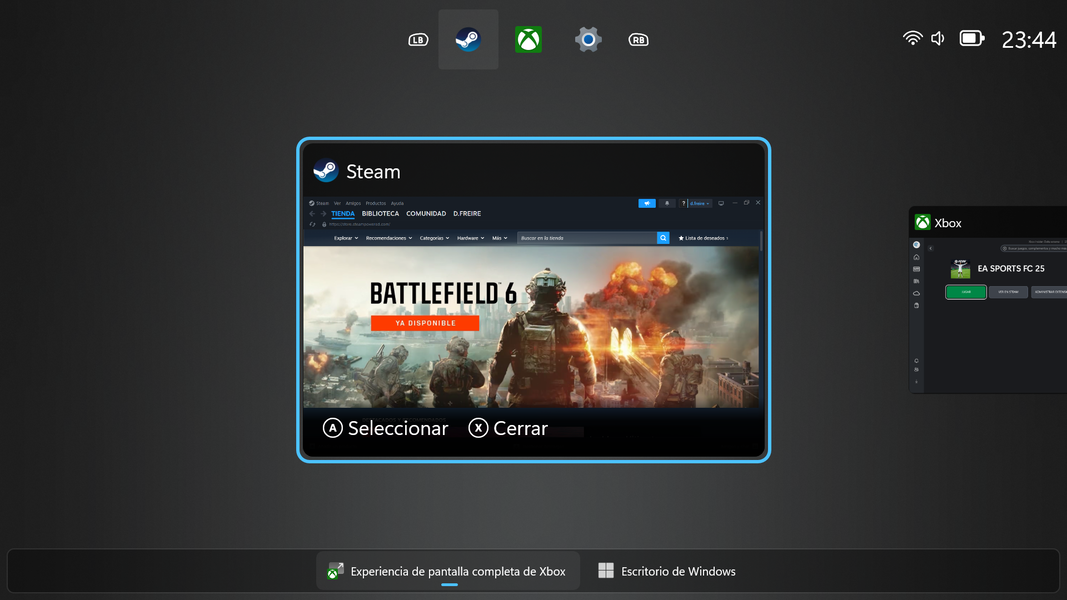This screenshot has width=1067, height=600.
Task: Click the Xbox logo in the Xbox card header
Action: [923, 223]
